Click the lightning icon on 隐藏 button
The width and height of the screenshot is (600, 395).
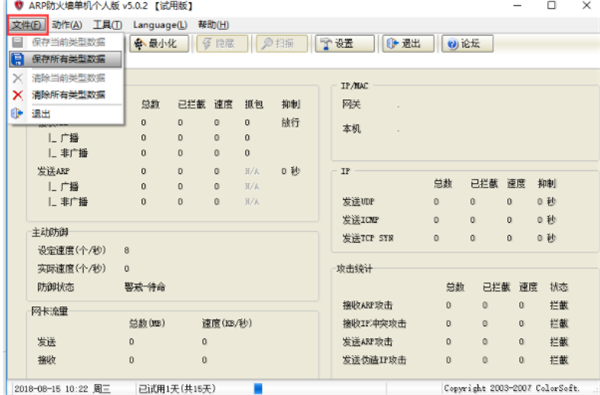click(207, 44)
